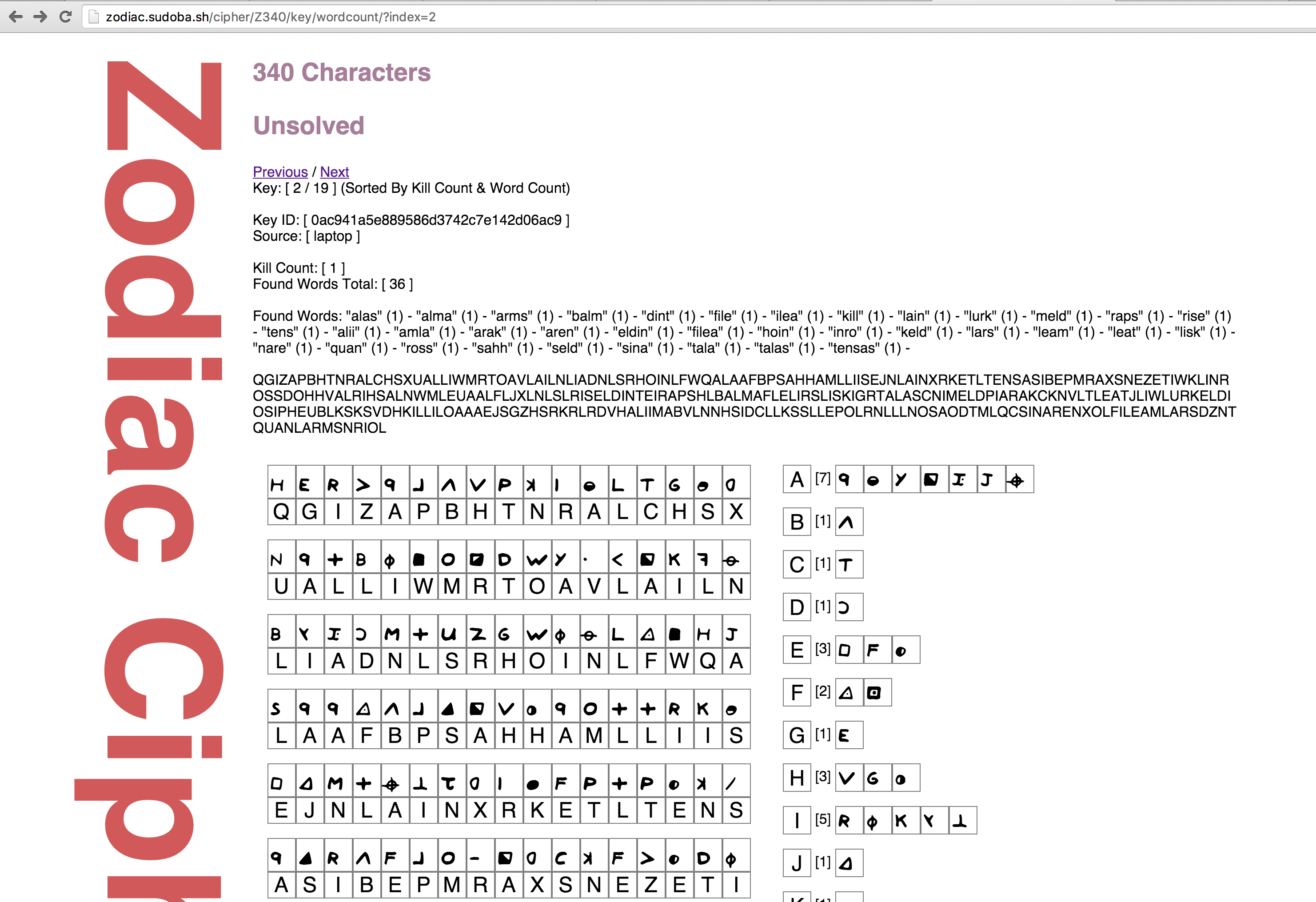Screen dimensions: 1316x902
Task: Click the Q plaintext cell in first cipher row
Action: coord(281,511)
